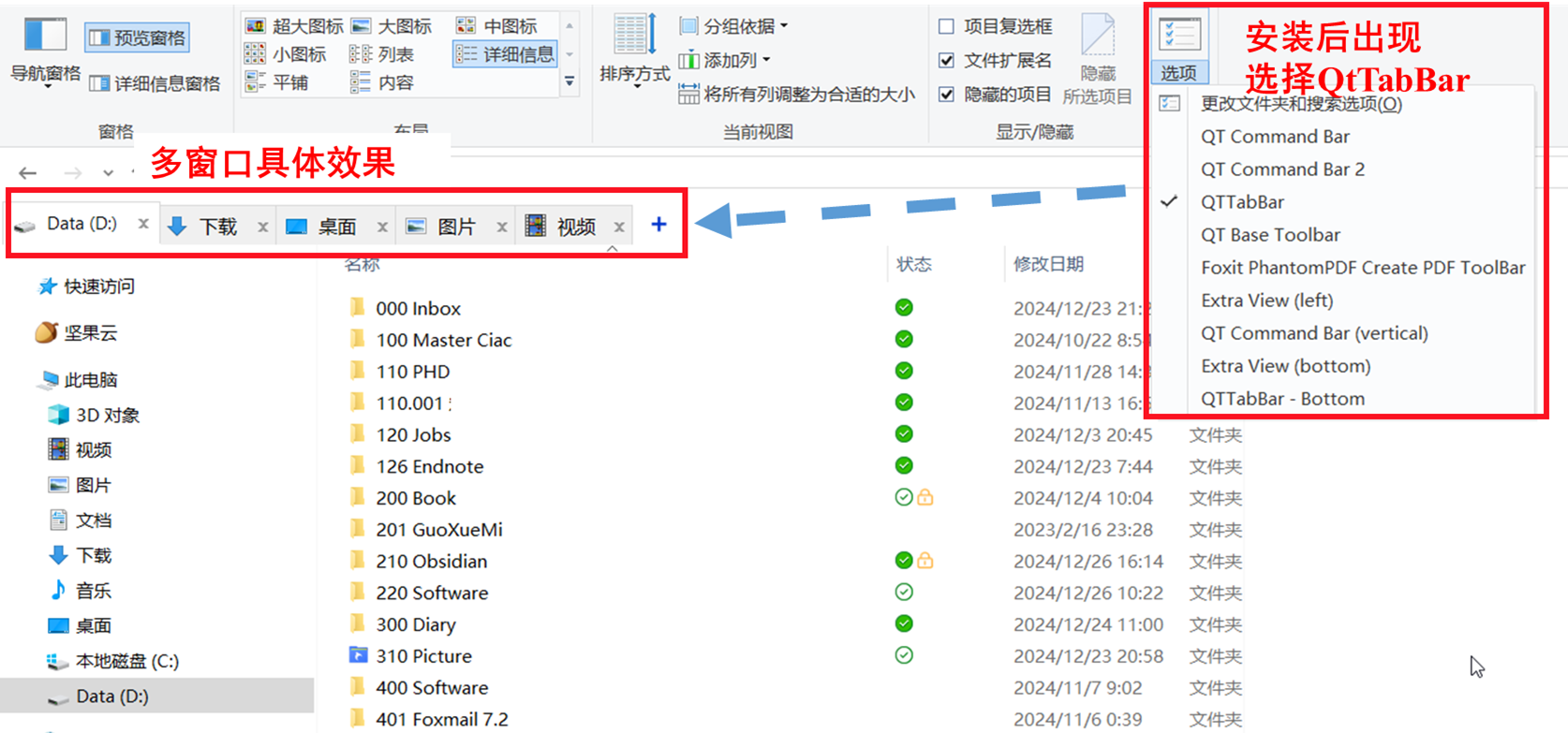The image size is (1568, 733).
Task: Select Data (D:) drive in sidebar
Action: (x=157, y=696)
